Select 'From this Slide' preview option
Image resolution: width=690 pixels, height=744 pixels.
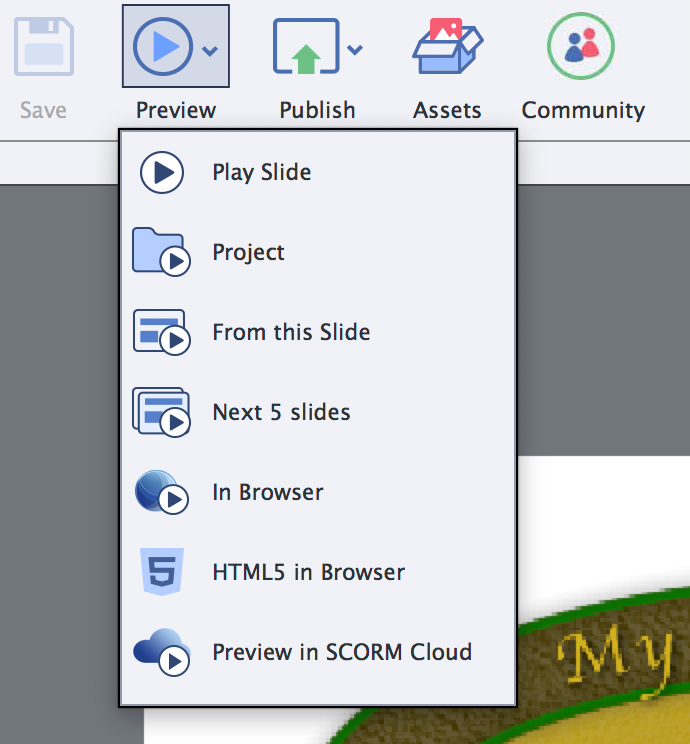(x=291, y=332)
